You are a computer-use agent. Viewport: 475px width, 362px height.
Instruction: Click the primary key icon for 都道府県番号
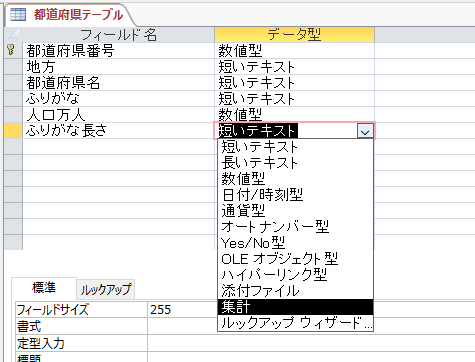(x=11, y=50)
